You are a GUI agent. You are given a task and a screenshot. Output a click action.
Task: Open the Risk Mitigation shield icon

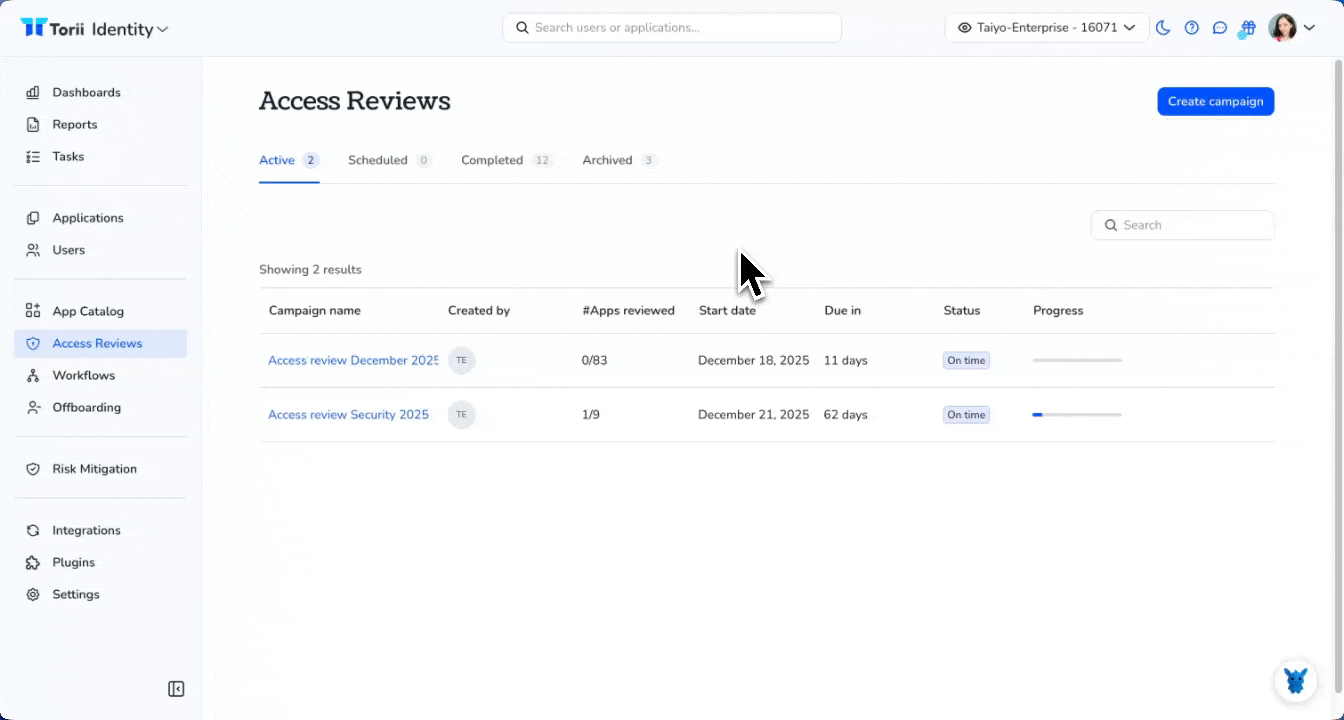tap(33, 469)
